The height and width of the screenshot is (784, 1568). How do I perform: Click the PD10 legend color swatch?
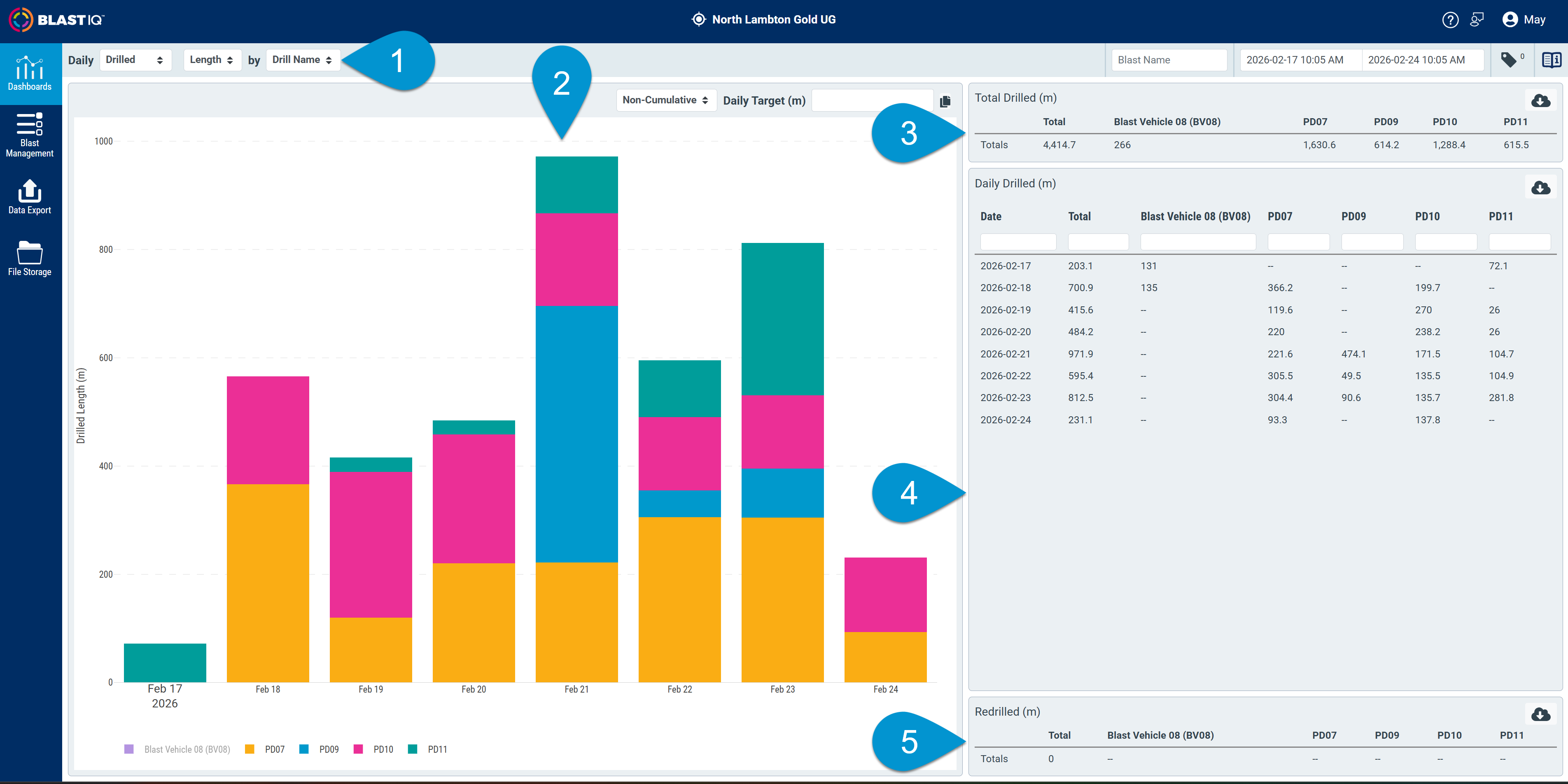[358, 749]
